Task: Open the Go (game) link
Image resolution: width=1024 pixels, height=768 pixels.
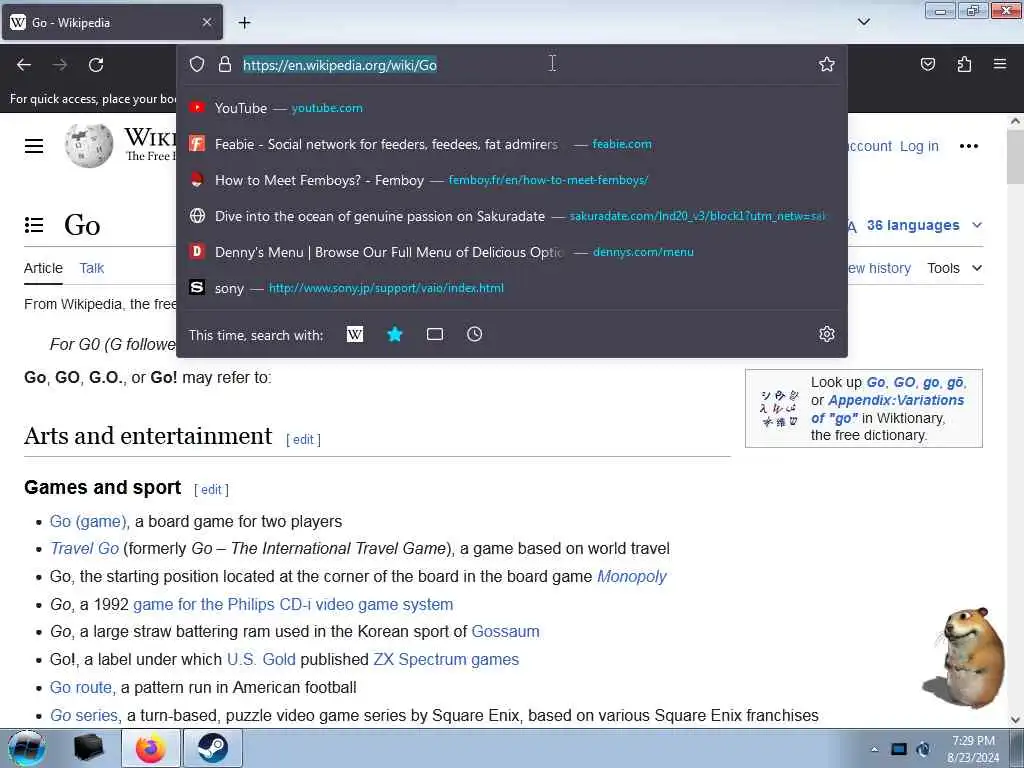Action: click(89, 521)
